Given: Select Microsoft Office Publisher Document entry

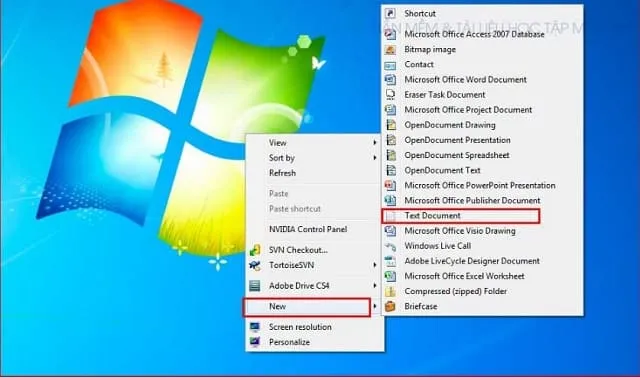Looking at the screenshot, I should (x=482, y=200).
